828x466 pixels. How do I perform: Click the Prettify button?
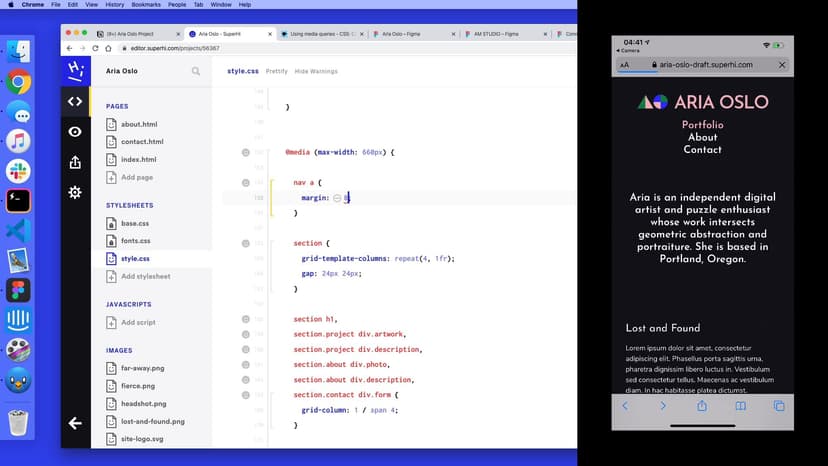pos(277,71)
